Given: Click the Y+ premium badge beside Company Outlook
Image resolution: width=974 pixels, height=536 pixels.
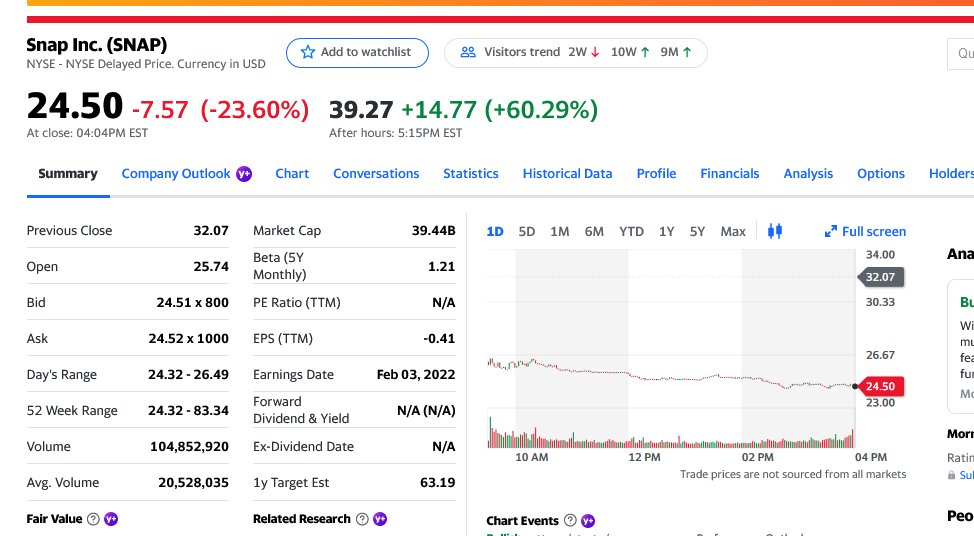Looking at the screenshot, I should (244, 174).
